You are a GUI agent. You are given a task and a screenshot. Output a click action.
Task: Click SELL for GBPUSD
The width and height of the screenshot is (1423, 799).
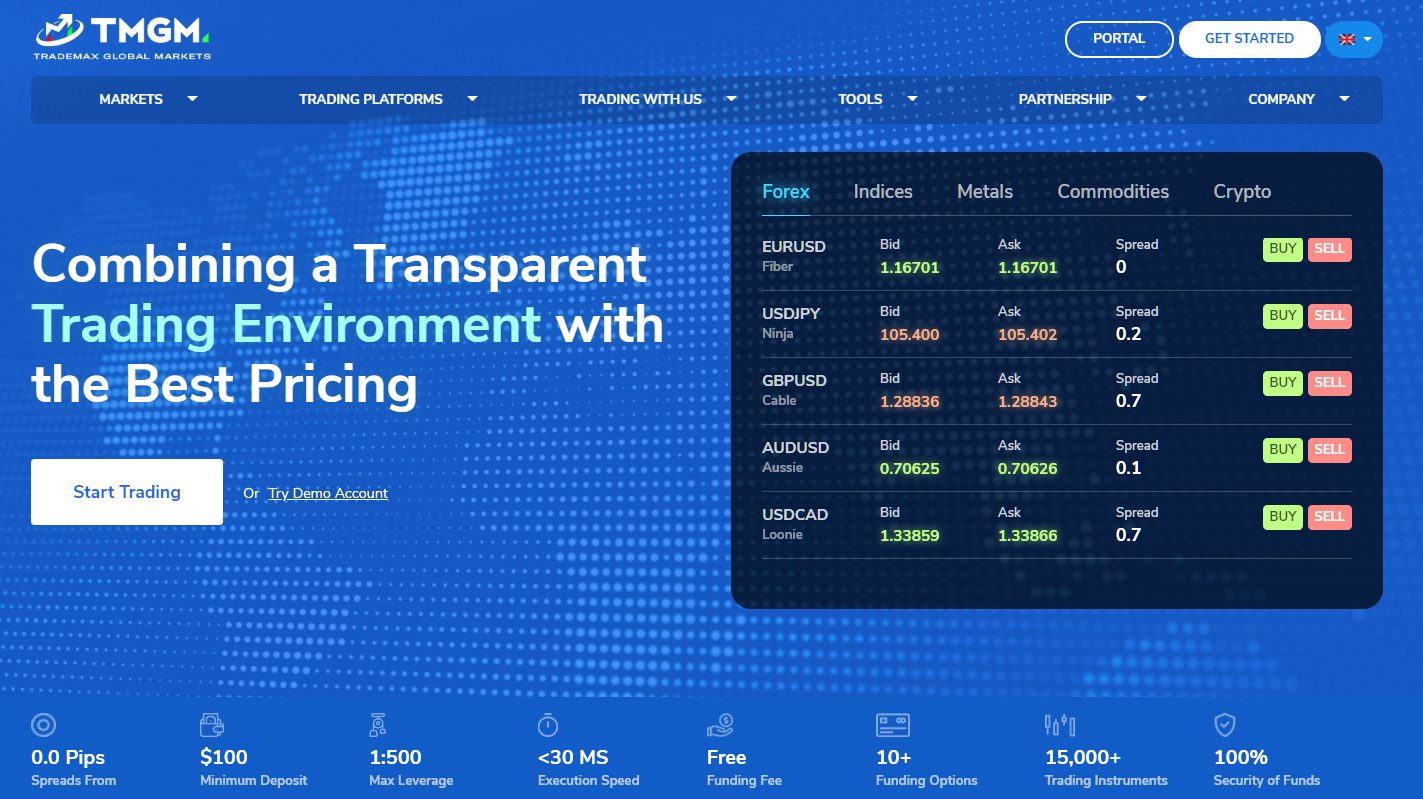pyautogui.click(x=1329, y=383)
